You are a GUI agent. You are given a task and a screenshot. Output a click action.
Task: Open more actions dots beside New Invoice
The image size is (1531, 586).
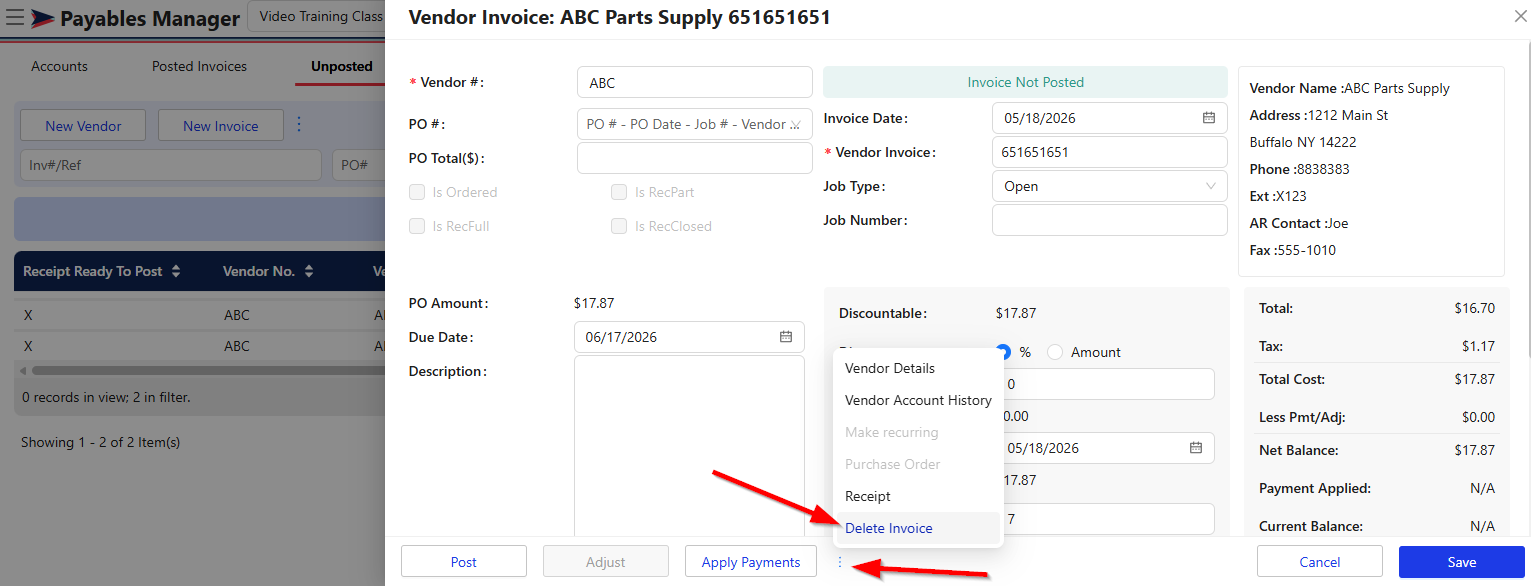(x=299, y=125)
